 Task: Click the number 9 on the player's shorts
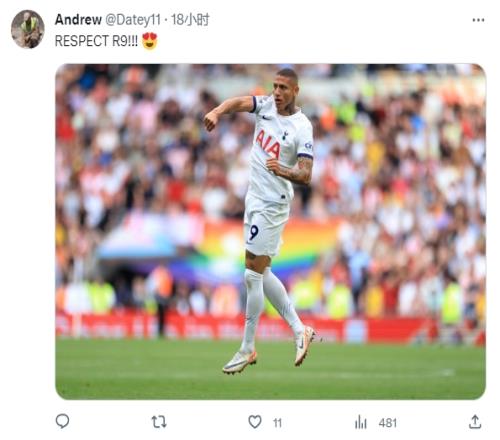[254, 232]
